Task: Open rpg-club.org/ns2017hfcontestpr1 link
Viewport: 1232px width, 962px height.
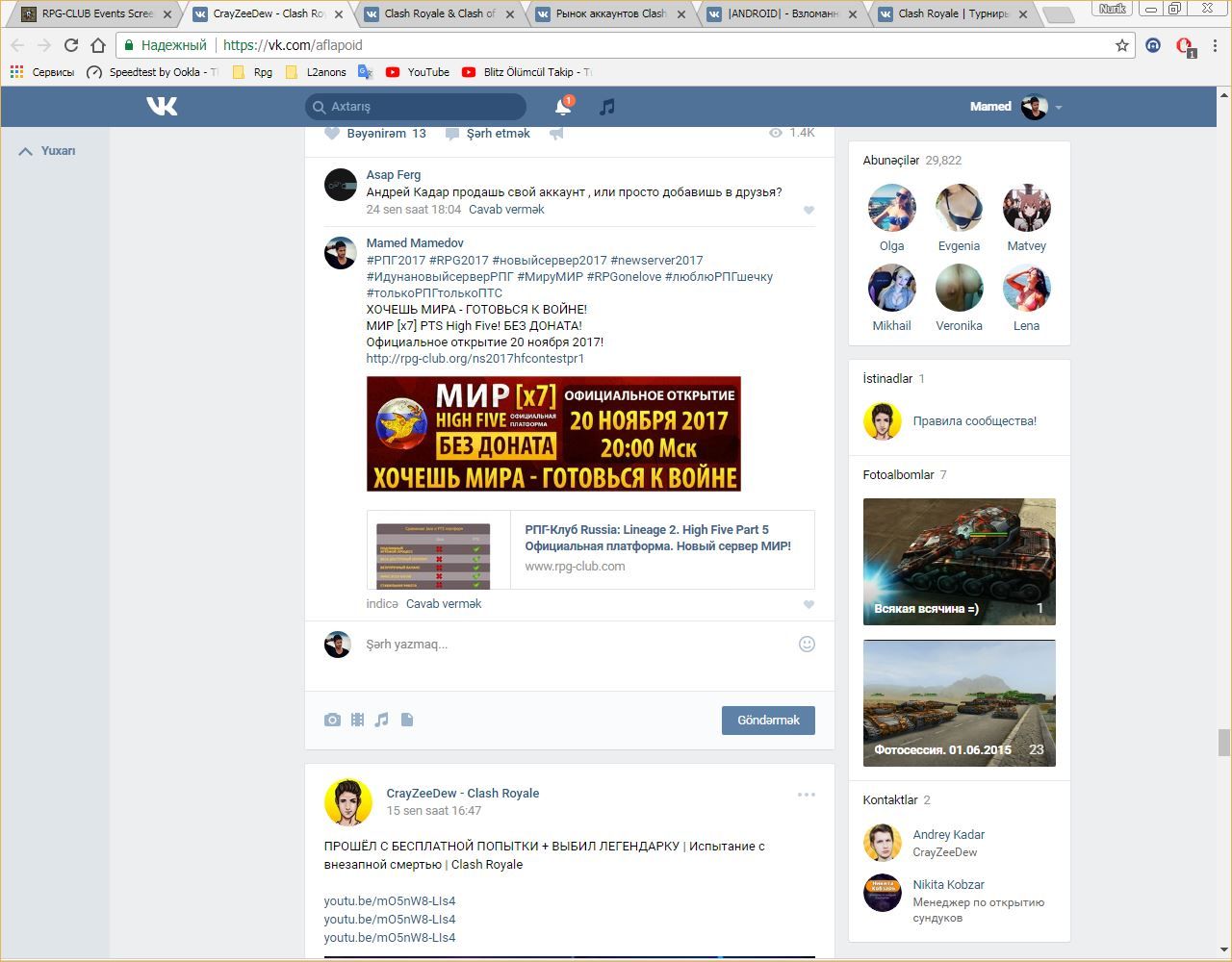Action: [x=475, y=359]
